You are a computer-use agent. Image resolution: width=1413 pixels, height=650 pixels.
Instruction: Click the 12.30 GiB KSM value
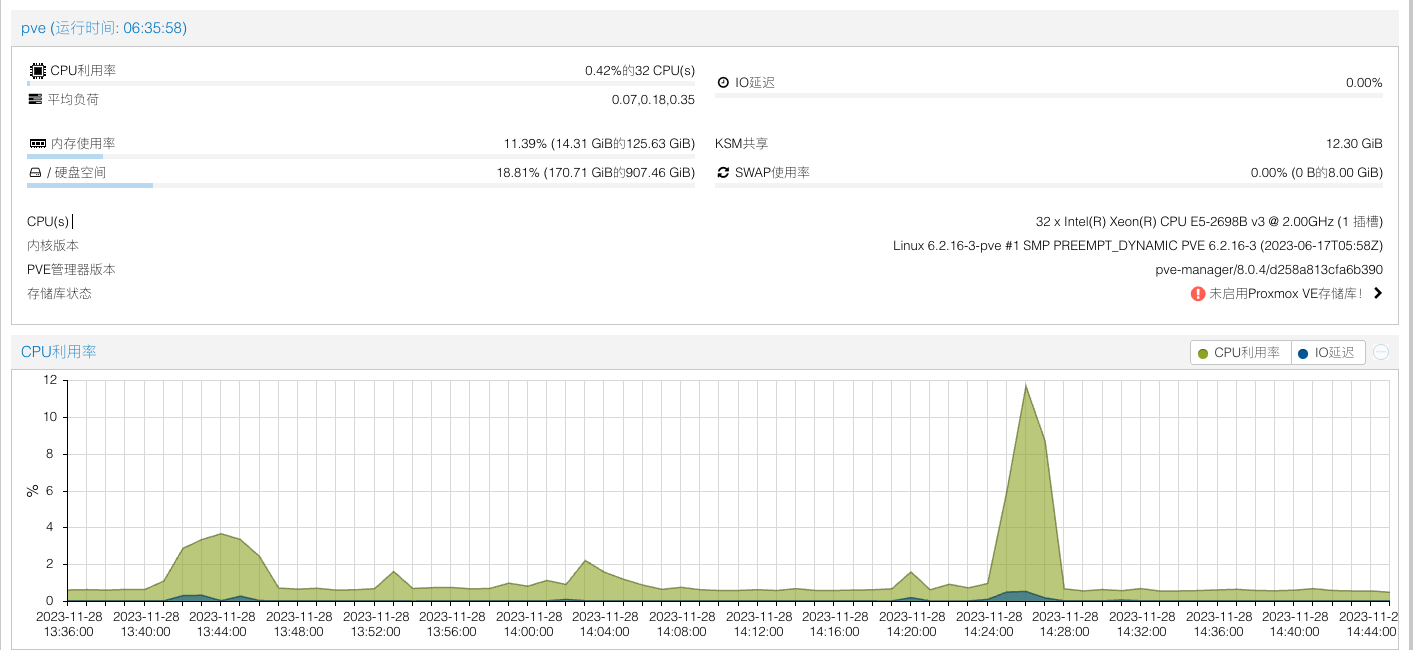1354,144
